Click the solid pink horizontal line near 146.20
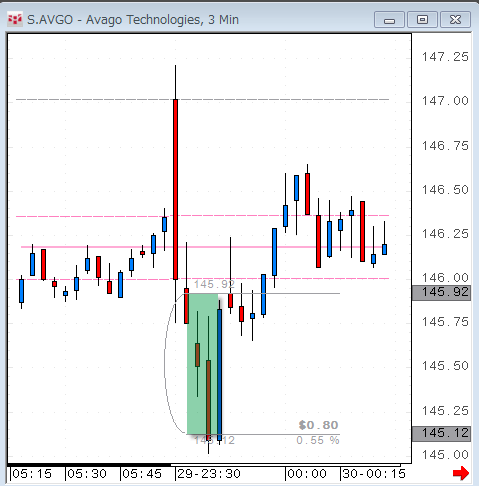Image resolution: width=479 pixels, height=486 pixels. click(202, 247)
